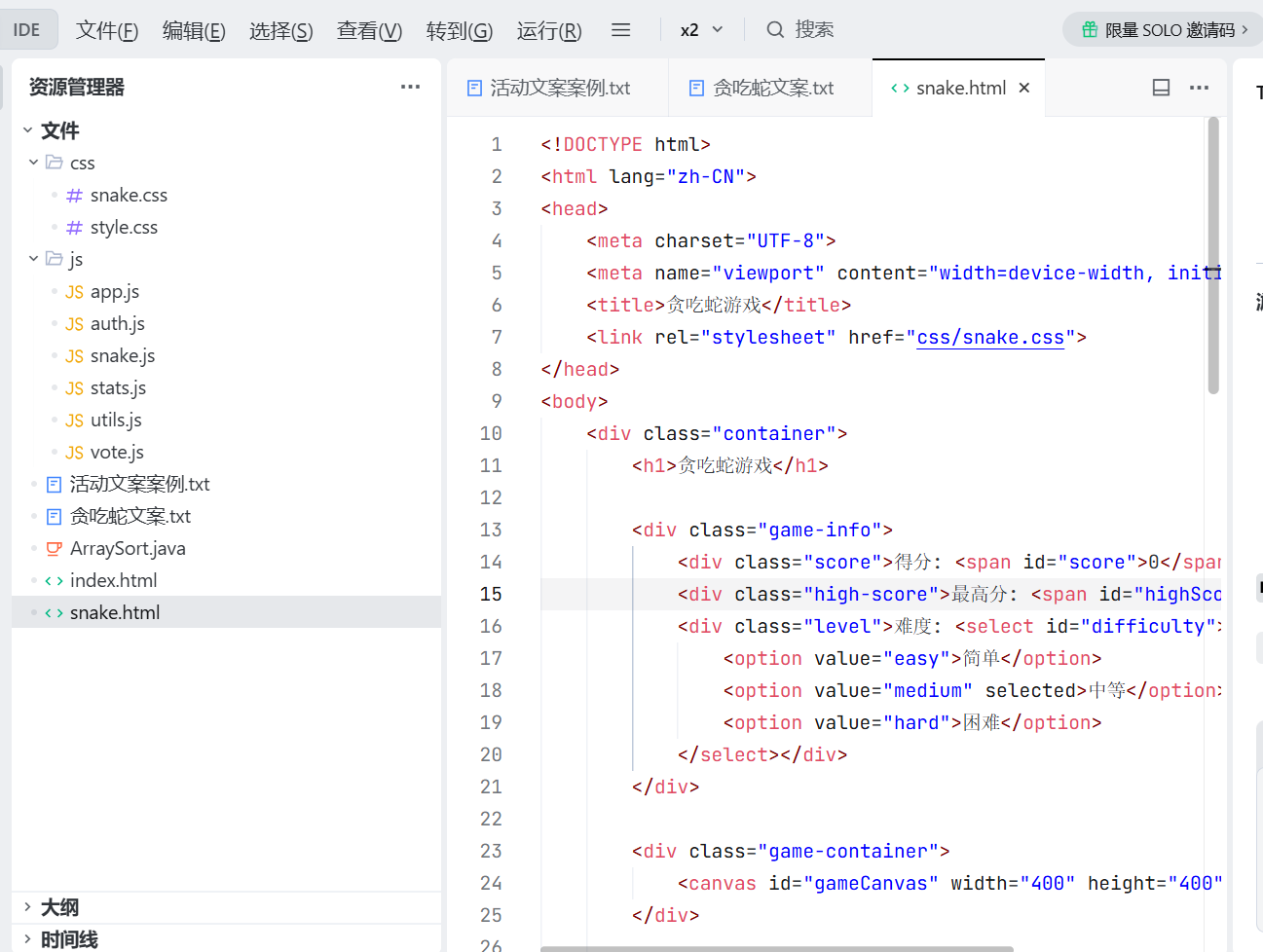Open the x2 zoom dropdown
Screen dimensions: 1263x952
[x=701, y=30]
